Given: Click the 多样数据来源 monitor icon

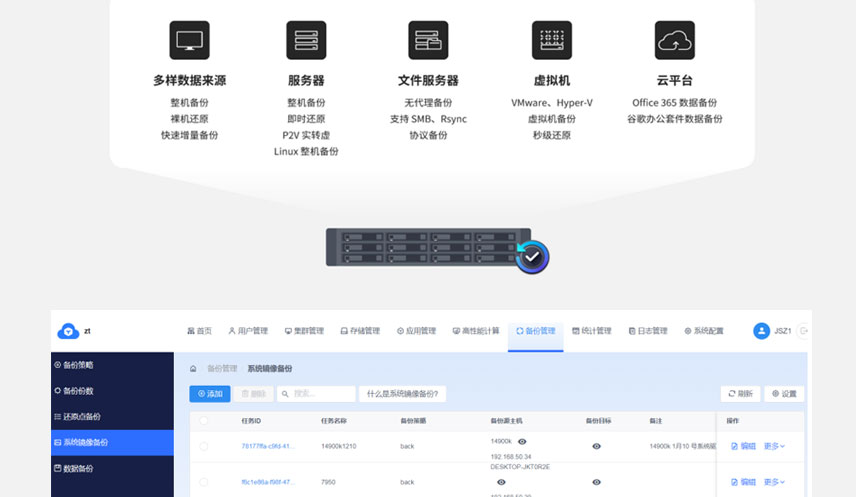Looking at the screenshot, I should pos(189,41).
